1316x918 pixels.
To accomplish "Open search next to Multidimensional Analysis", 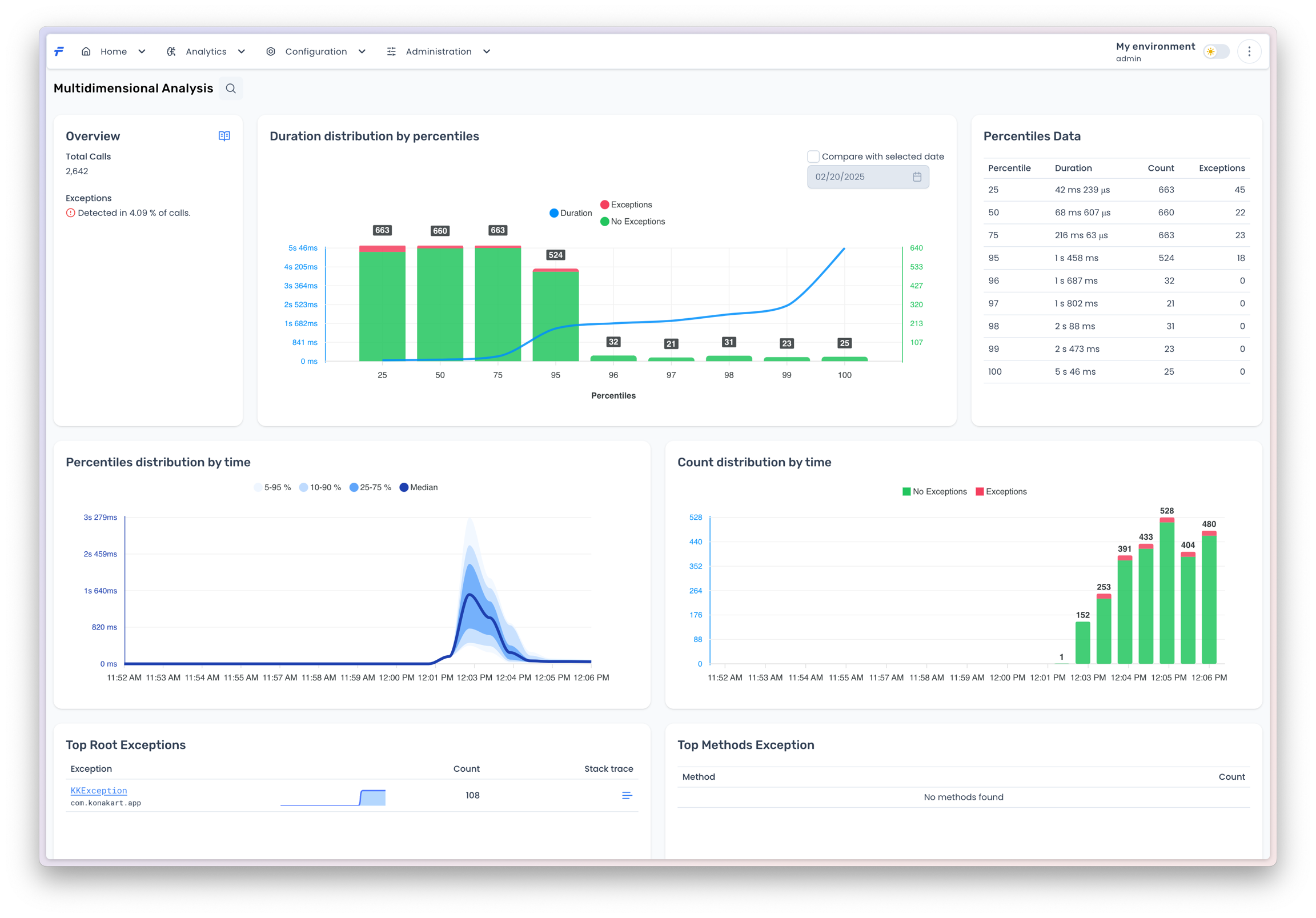I will coord(230,89).
